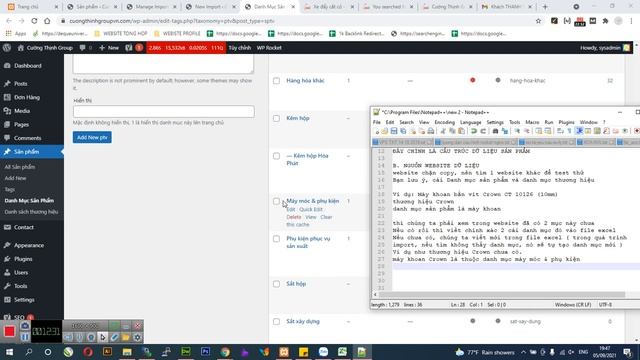Focus the Hiển thị input field
This screenshot has height=360, width=640.
(x=164, y=111)
